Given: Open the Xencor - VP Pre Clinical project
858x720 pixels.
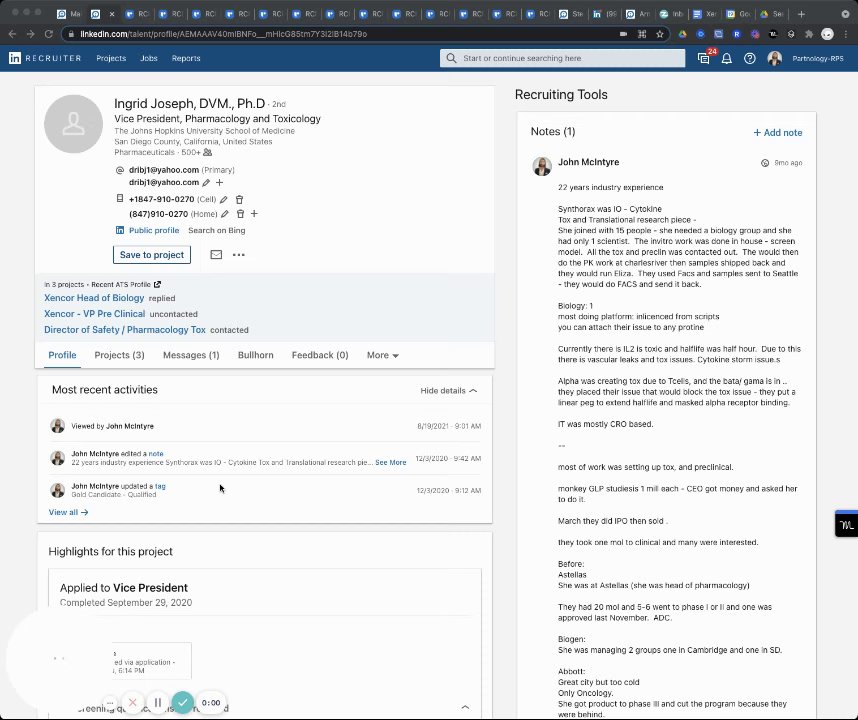Looking at the screenshot, I should coord(95,313).
